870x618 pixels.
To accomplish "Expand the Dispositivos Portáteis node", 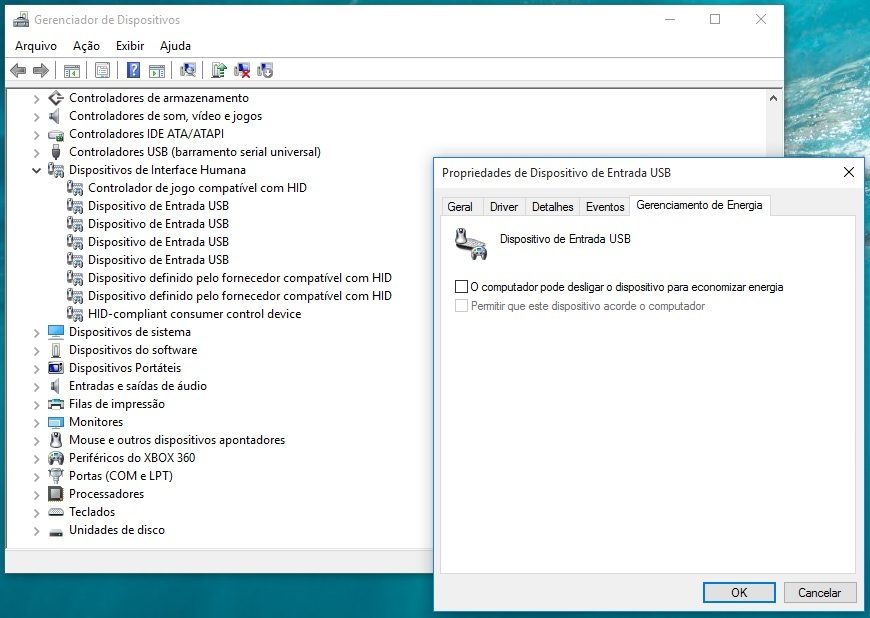I will [x=37, y=368].
